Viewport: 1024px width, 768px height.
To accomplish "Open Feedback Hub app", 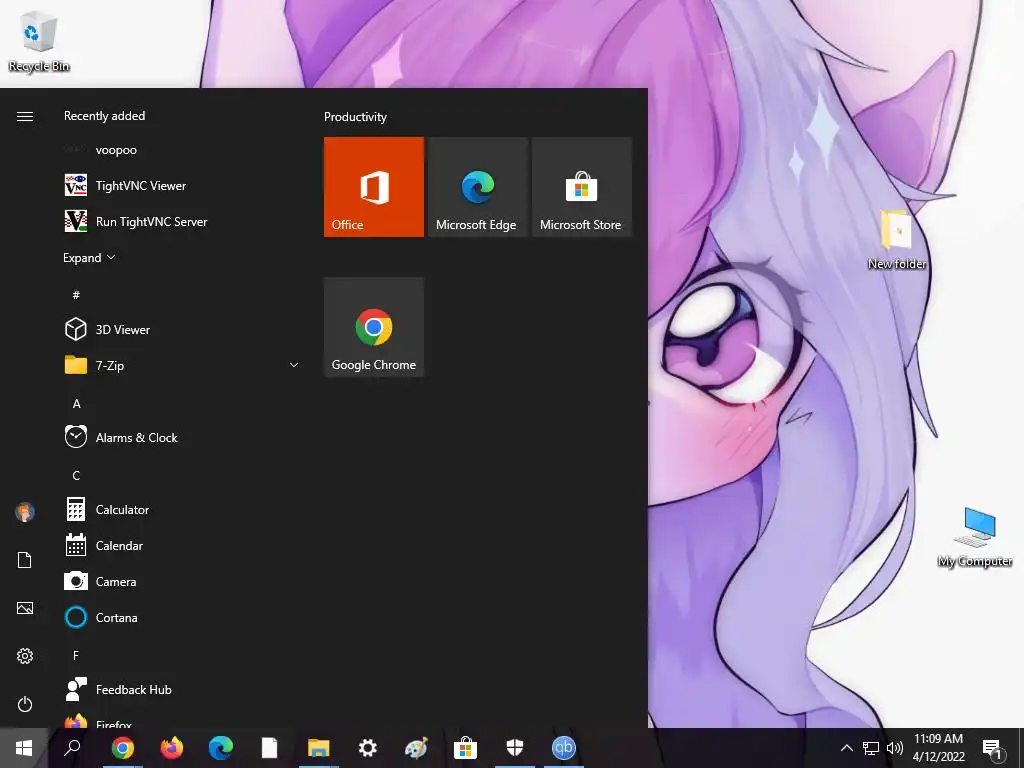I will click(x=183, y=690).
